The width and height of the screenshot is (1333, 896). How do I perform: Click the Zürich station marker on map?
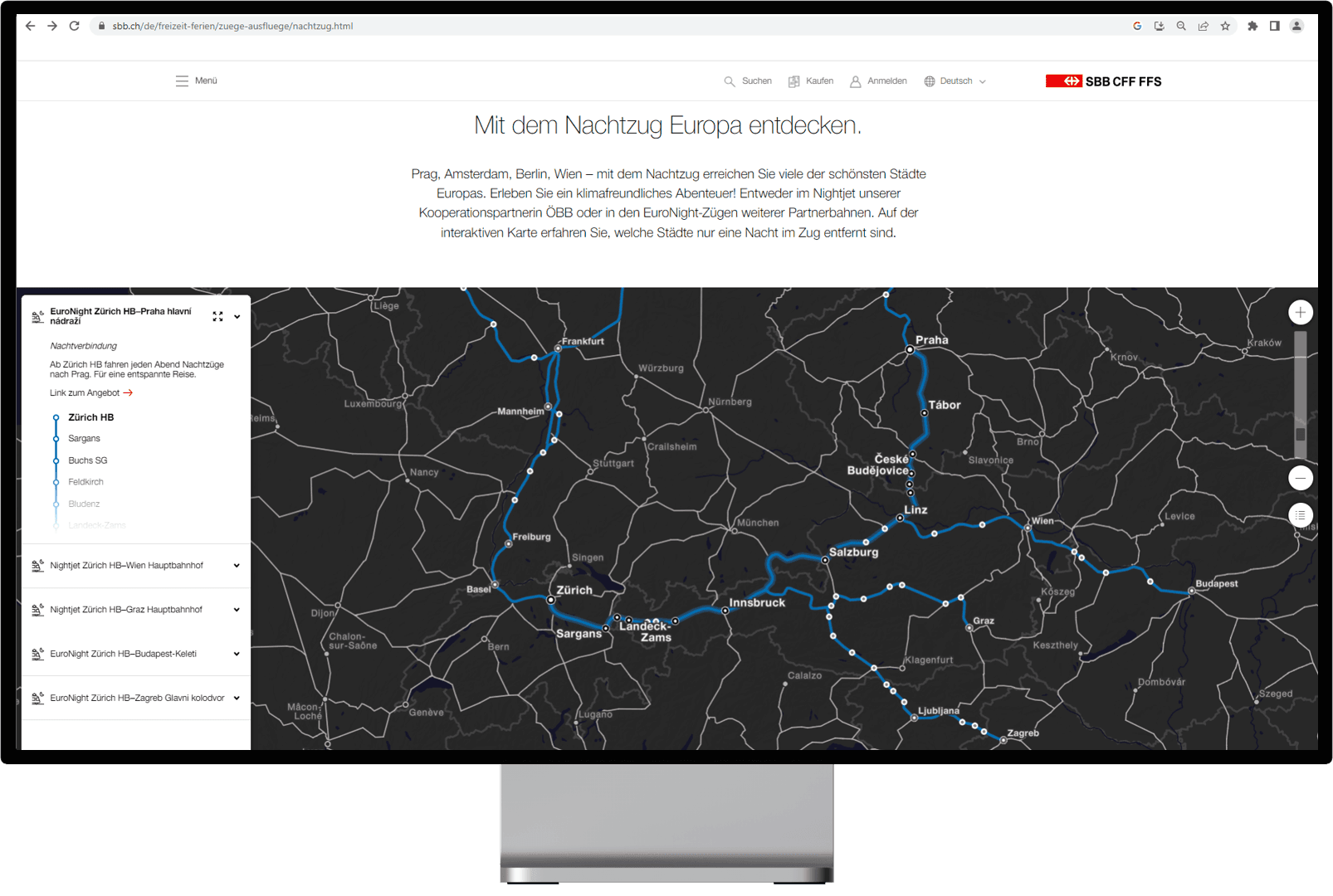(x=551, y=600)
